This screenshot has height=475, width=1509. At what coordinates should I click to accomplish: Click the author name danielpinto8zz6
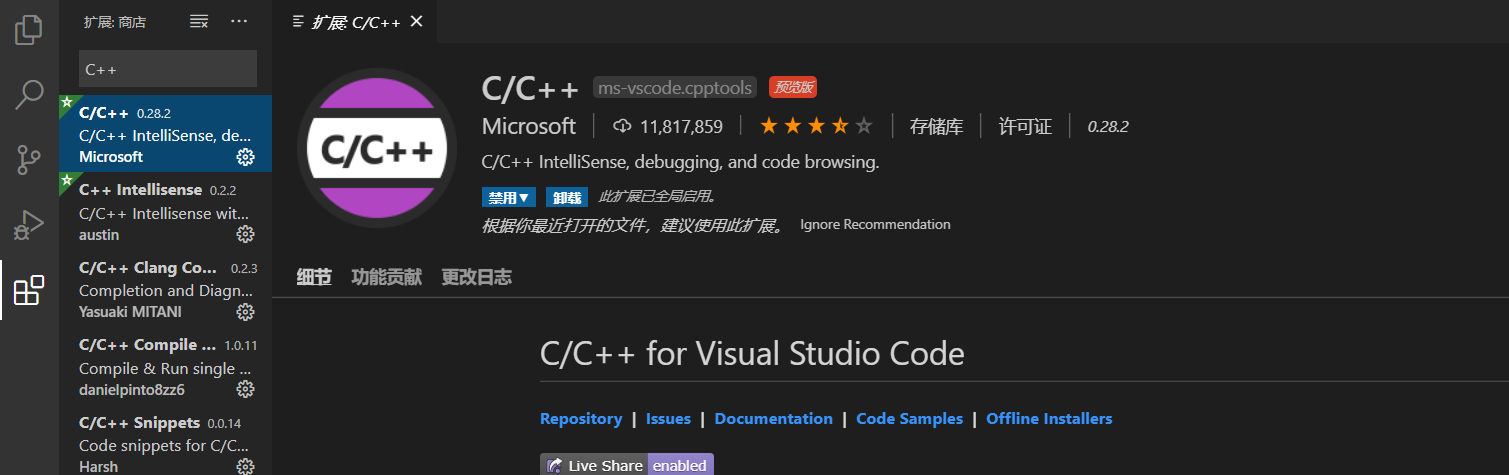tap(132, 389)
